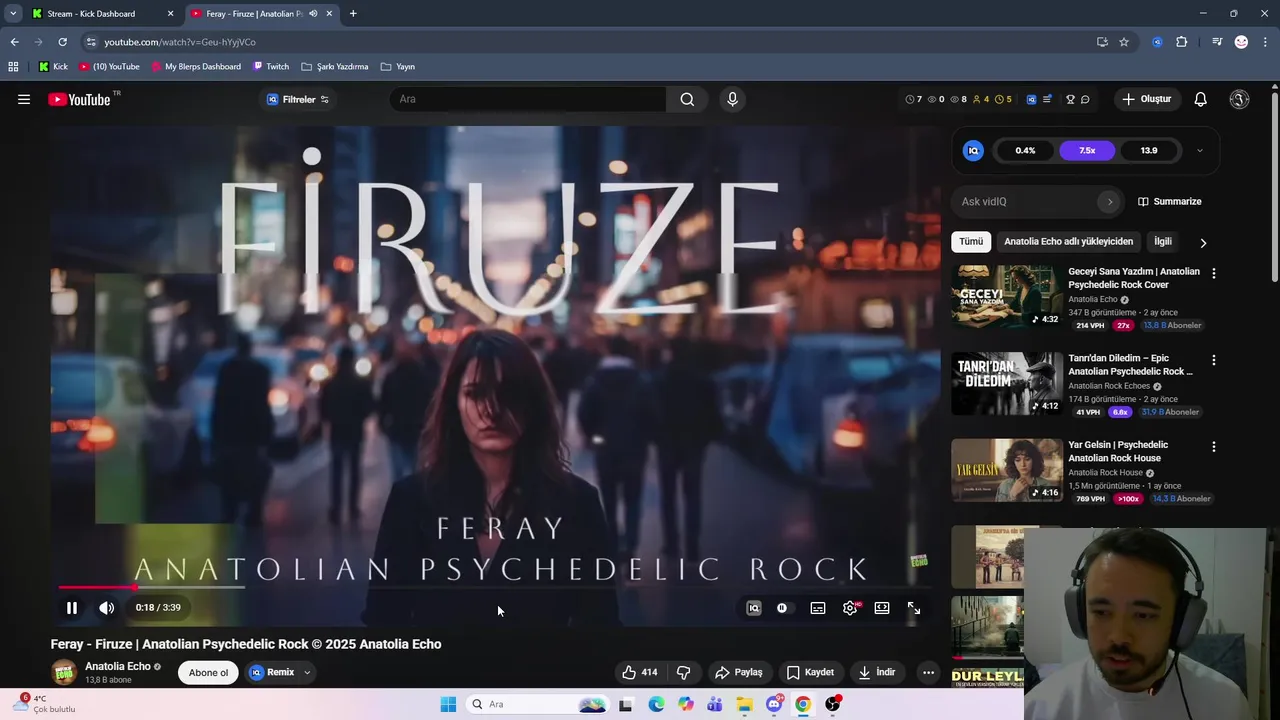Like the video with the thumbs-up 414 button
The height and width of the screenshot is (720, 1280).
coord(639,672)
